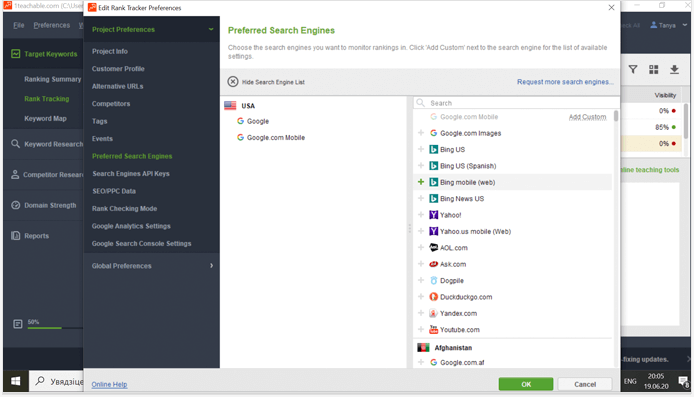694x397 pixels.
Task: Click the plus icon next to Google.com Images
Action: (x=421, y=133)
